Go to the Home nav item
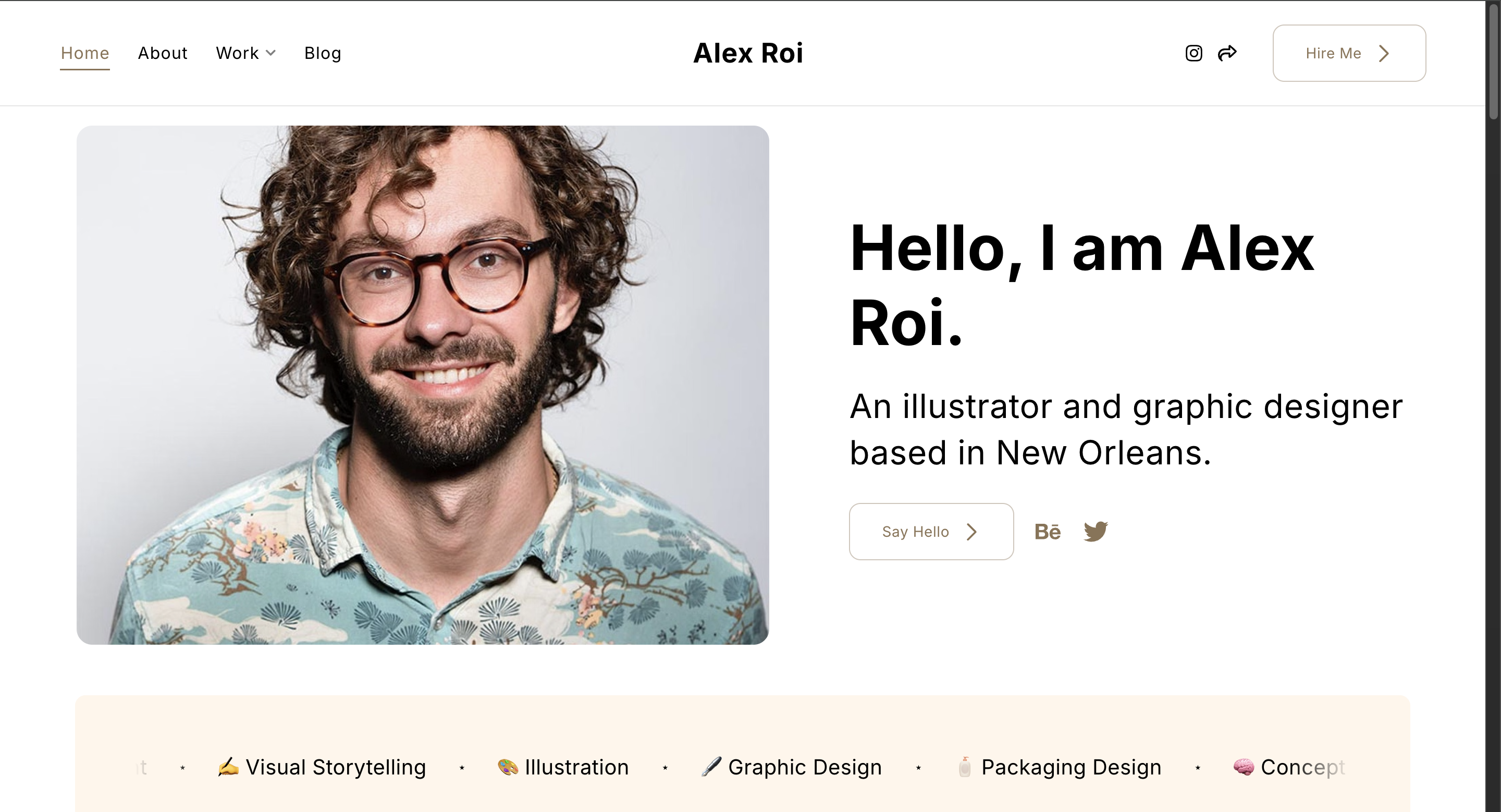Image resolution: width=1501 pixels, height=812 pixels. pos(85,53)
